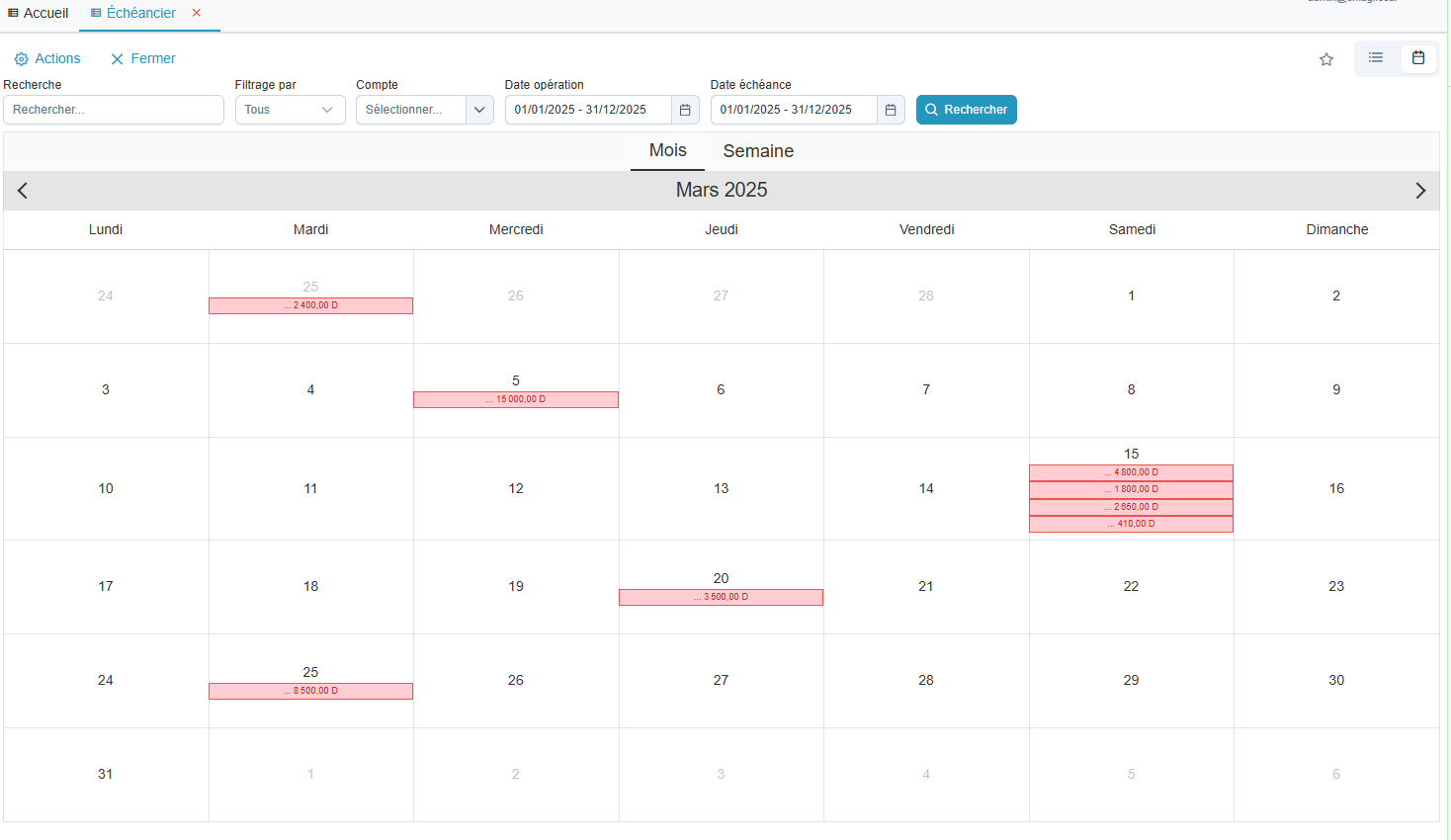Select the Mois view tab
This screenshot has height=840, width=1451.
coord(667,150)
